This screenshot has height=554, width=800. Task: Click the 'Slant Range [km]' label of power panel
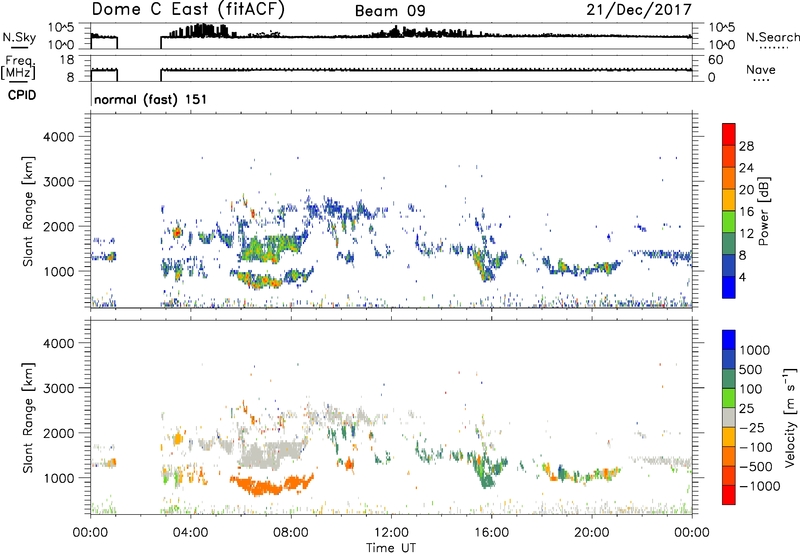point(28,211)
